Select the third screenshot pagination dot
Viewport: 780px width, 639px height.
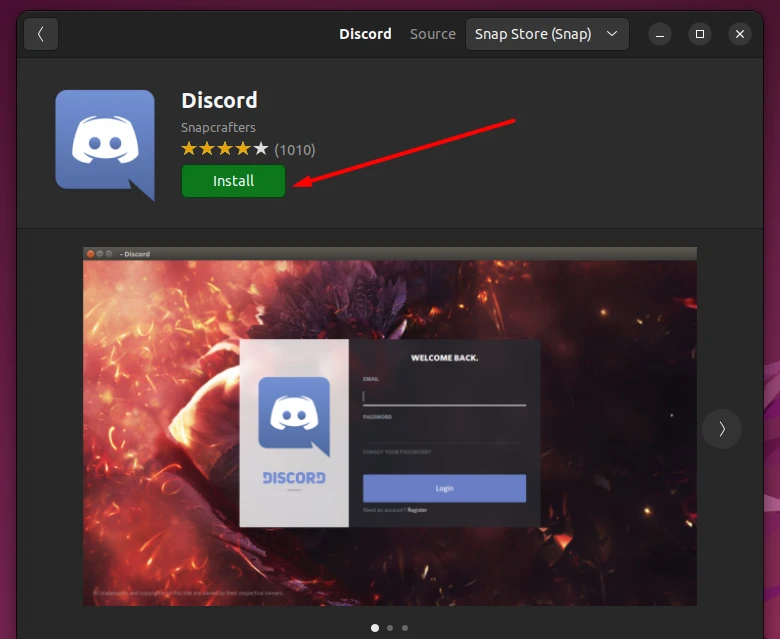tap(405, 628)
